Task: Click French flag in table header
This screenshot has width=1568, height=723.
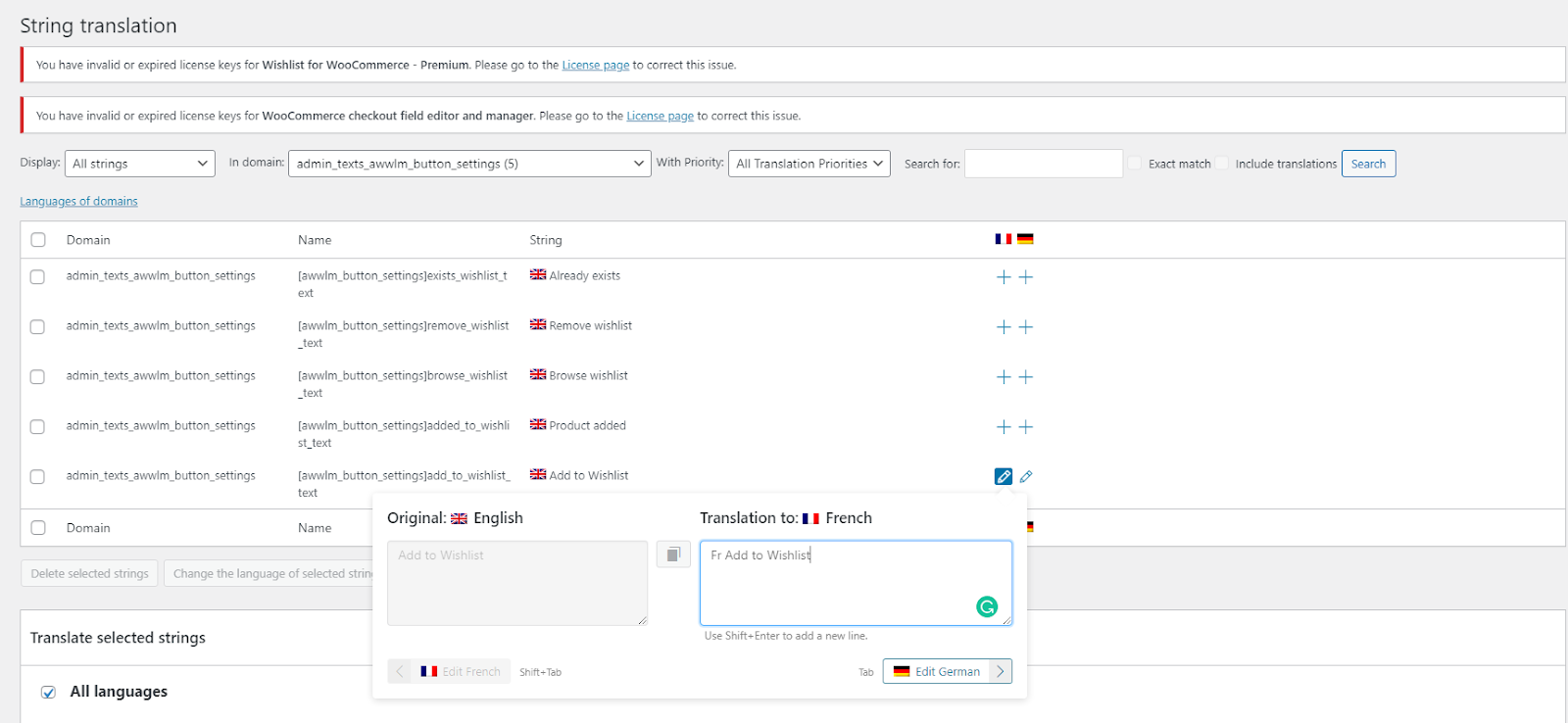Action: pyautogui.click(x=1004, y=239)
